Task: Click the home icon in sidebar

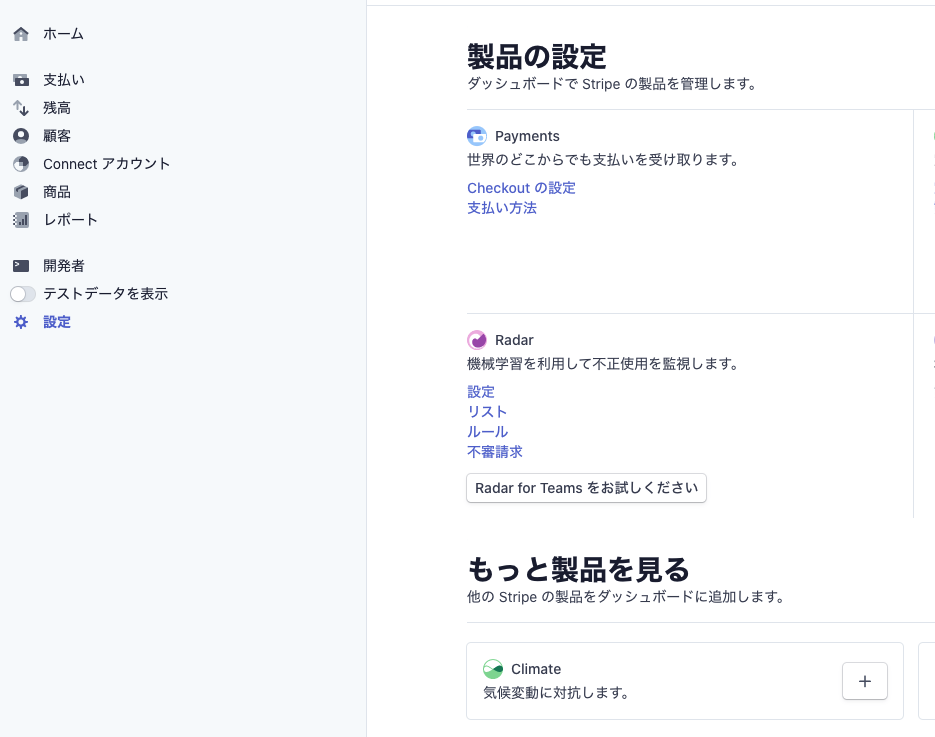Action: 21,34
